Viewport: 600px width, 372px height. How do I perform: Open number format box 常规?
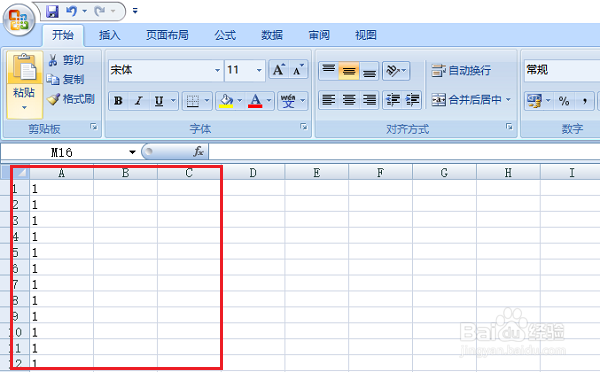point(562,70)
